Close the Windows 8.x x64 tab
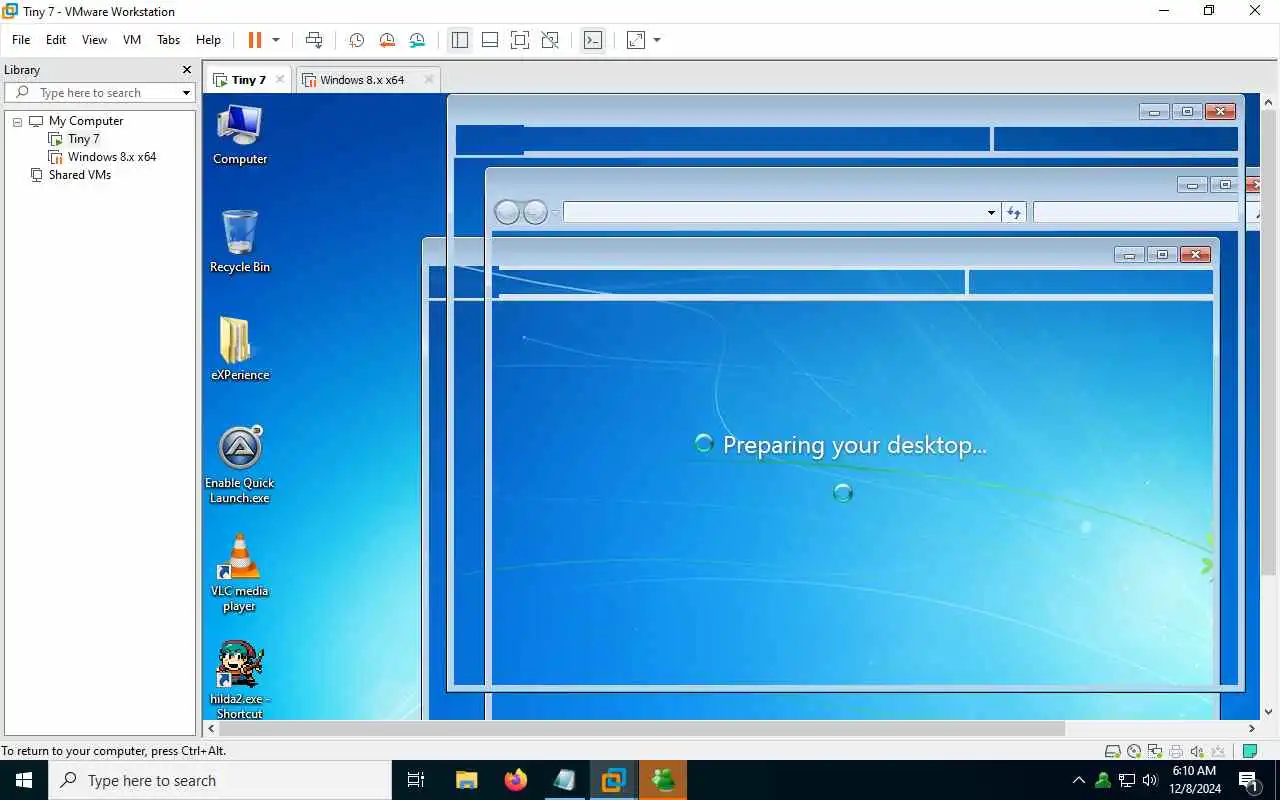This screenshot has height=800, width=1280. [x=429, y=80]
